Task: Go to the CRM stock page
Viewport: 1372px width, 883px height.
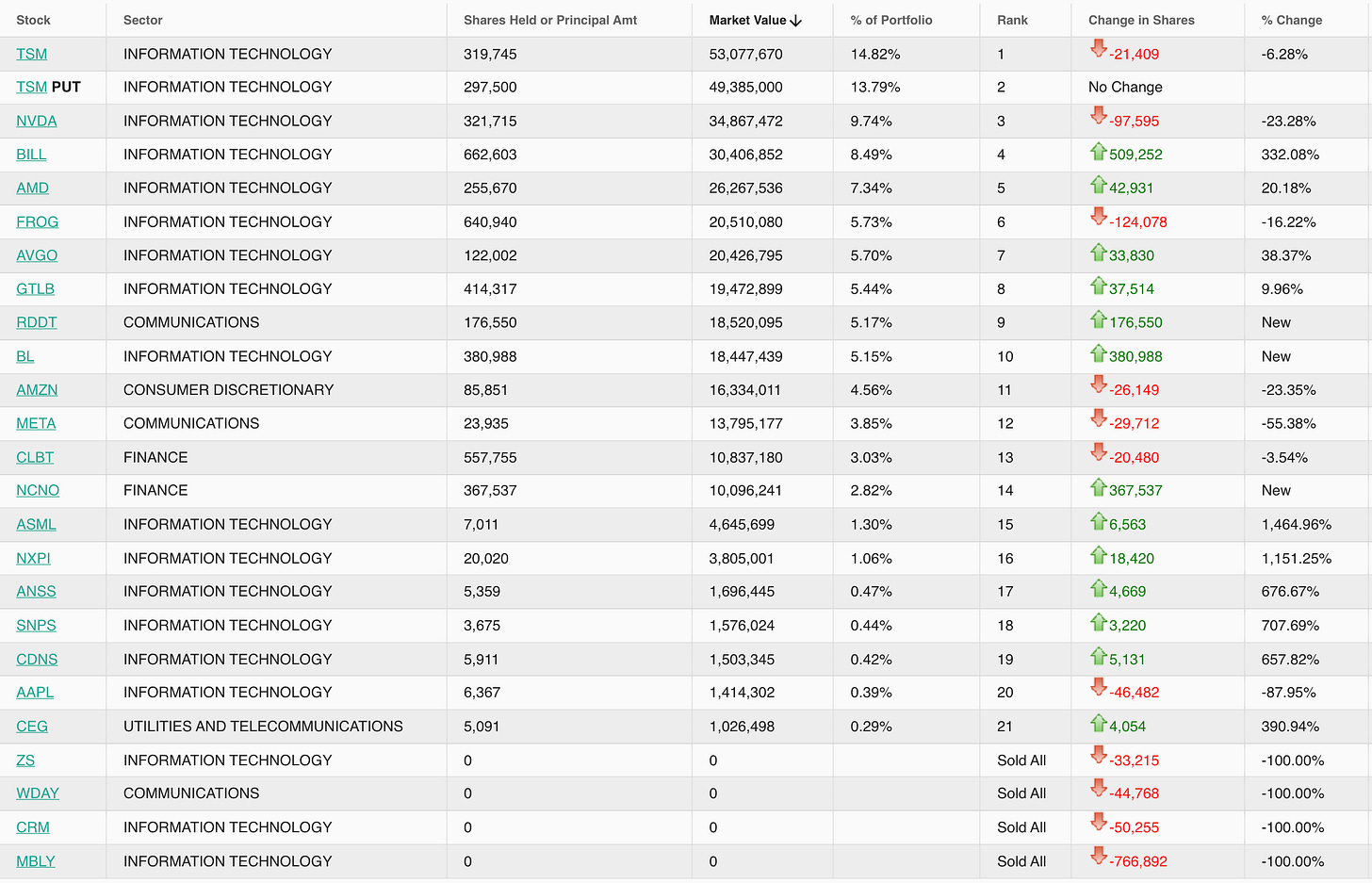Action: [33, 826]
